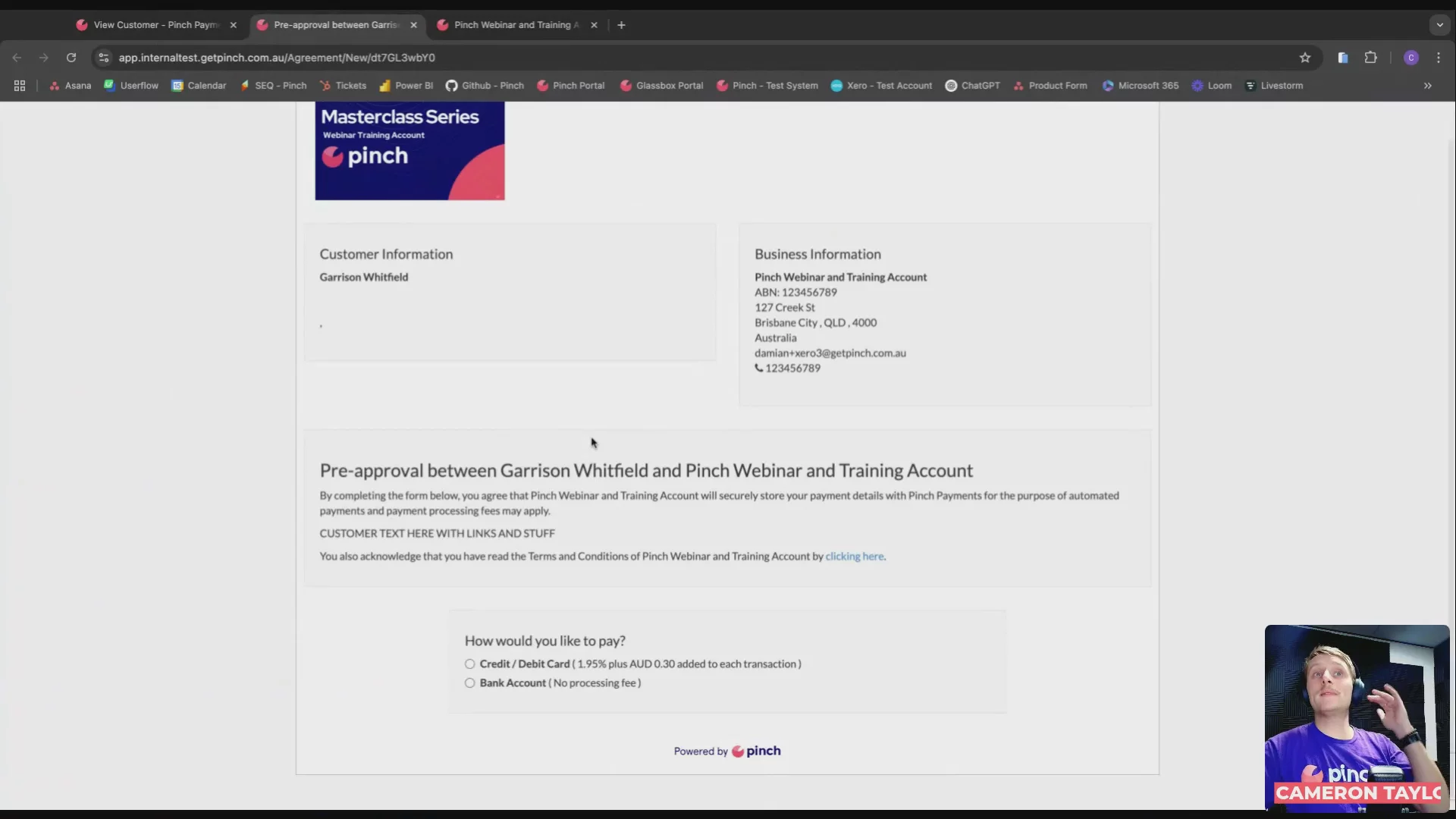
Task: Show more bookmarks via double chevron
Action: click(1427, 86)
